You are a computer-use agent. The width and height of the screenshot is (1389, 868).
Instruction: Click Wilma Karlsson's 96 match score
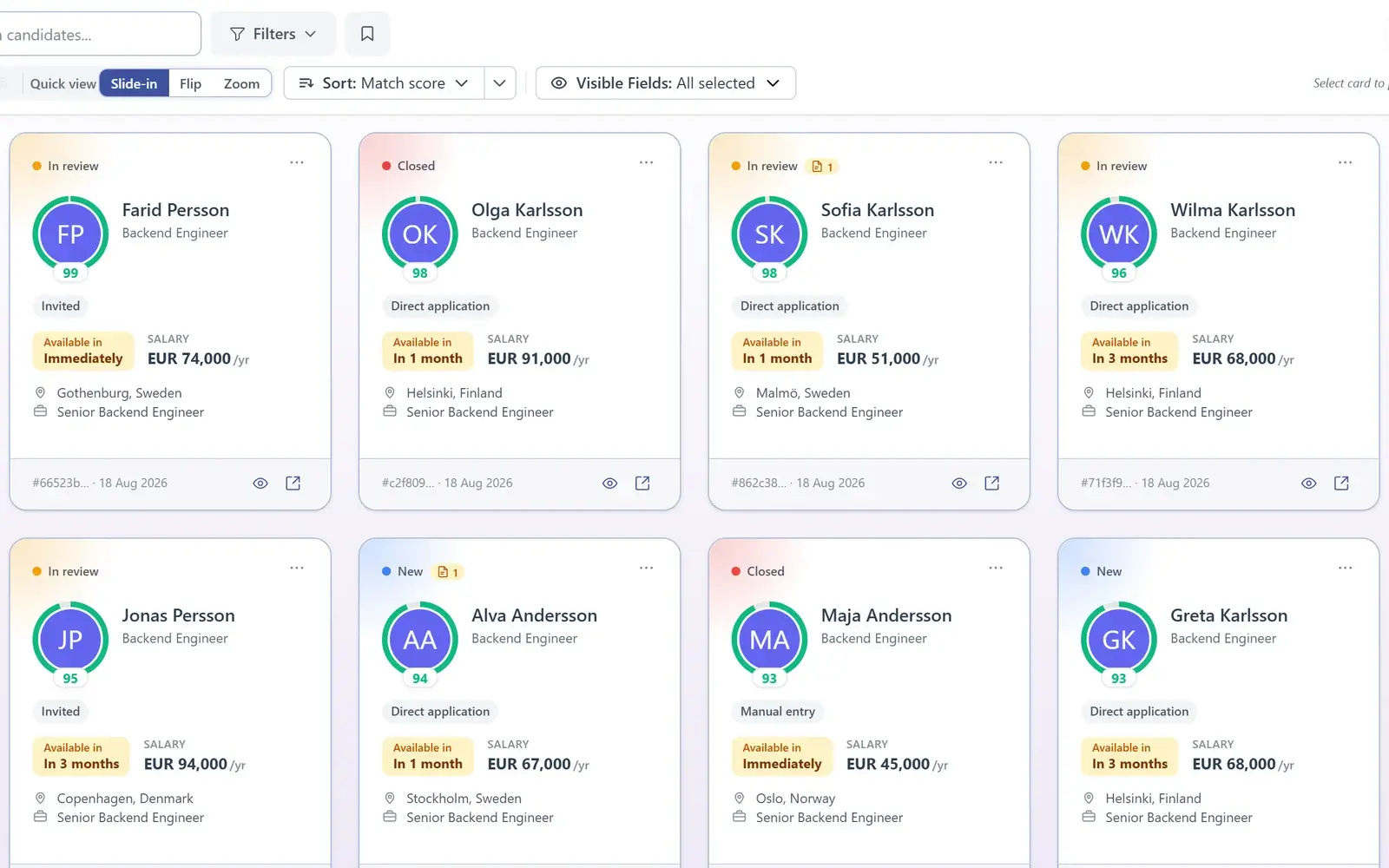click(x=1119, y=273)
